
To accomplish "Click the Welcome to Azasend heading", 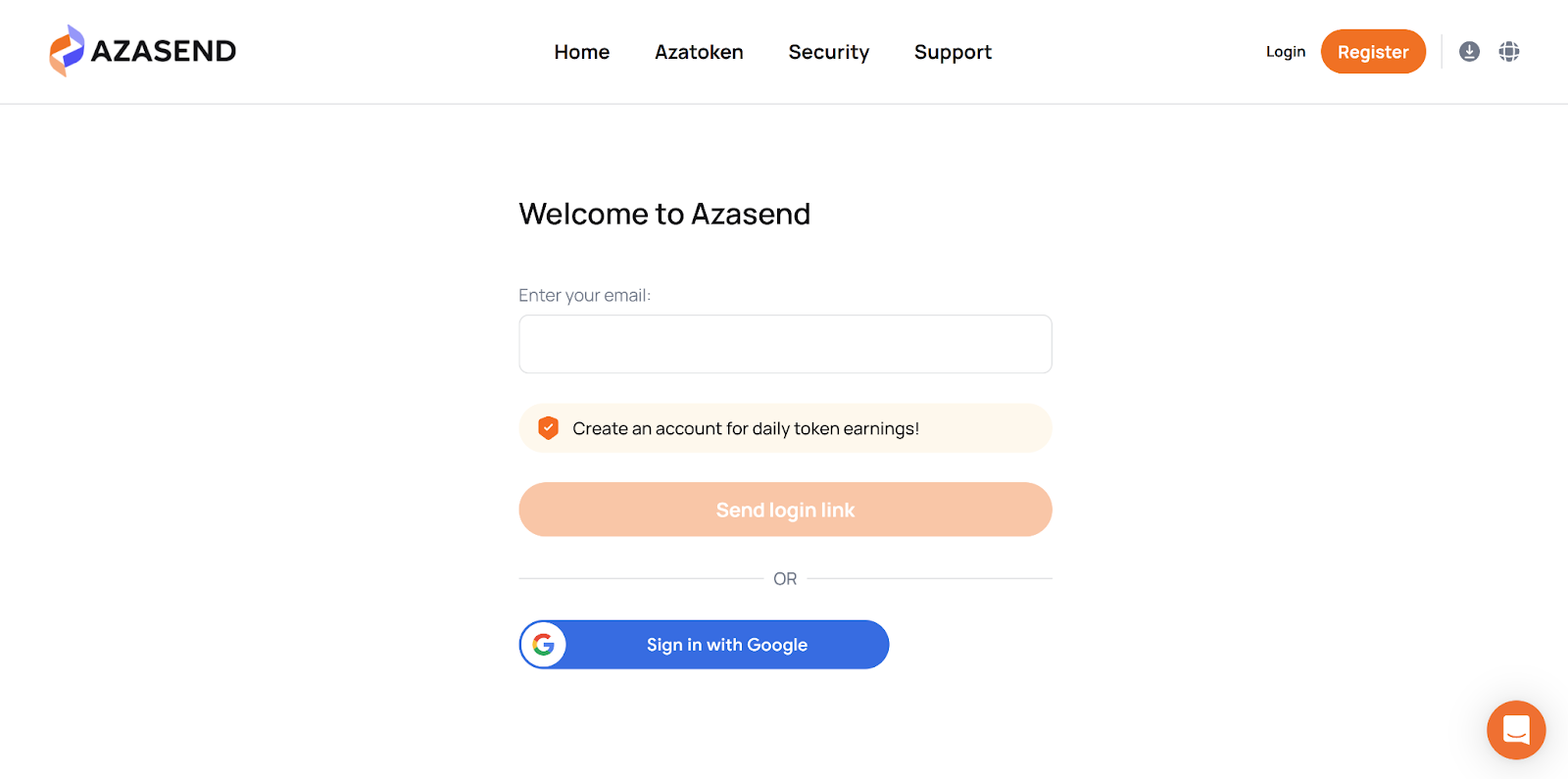I will point(664,214).
